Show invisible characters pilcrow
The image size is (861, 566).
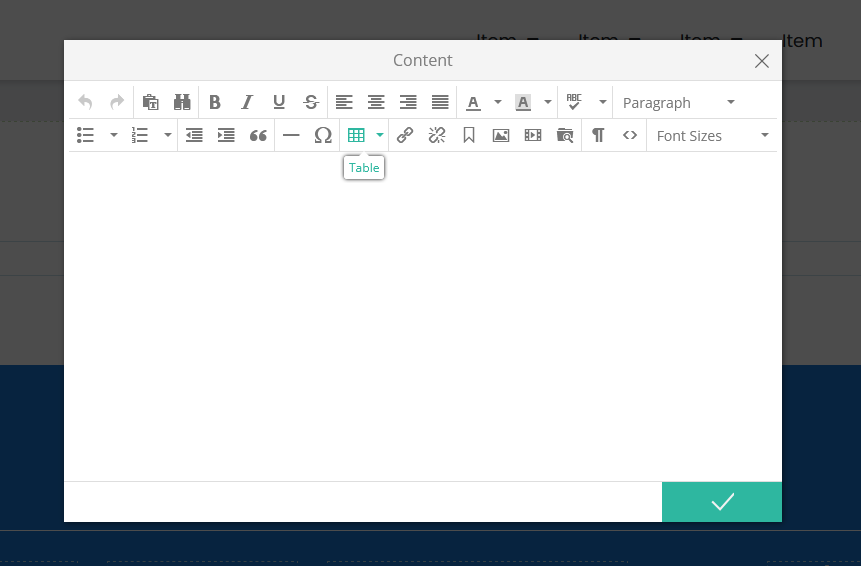tap(598, 135)
